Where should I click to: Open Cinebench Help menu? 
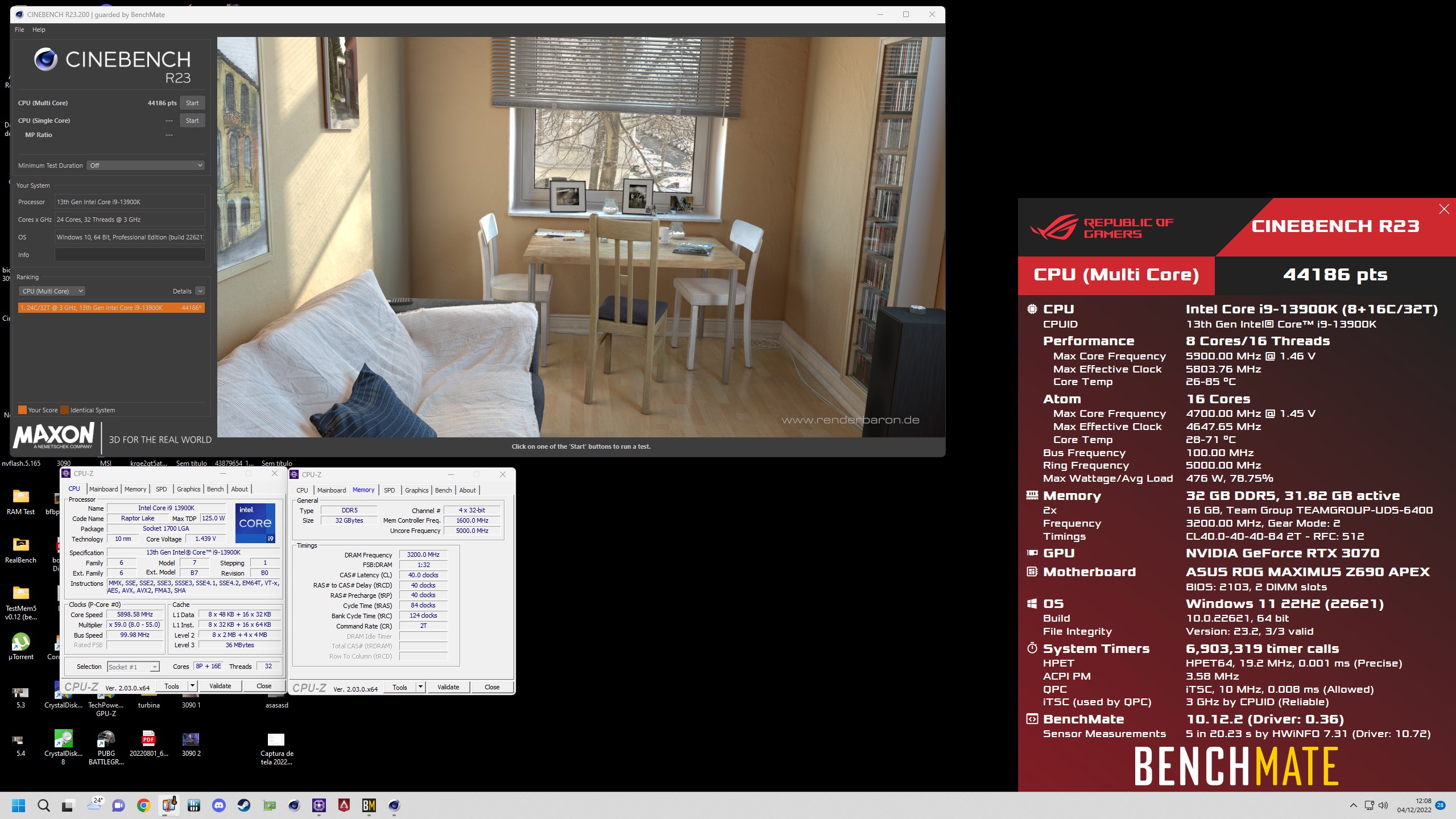point(39,30)
